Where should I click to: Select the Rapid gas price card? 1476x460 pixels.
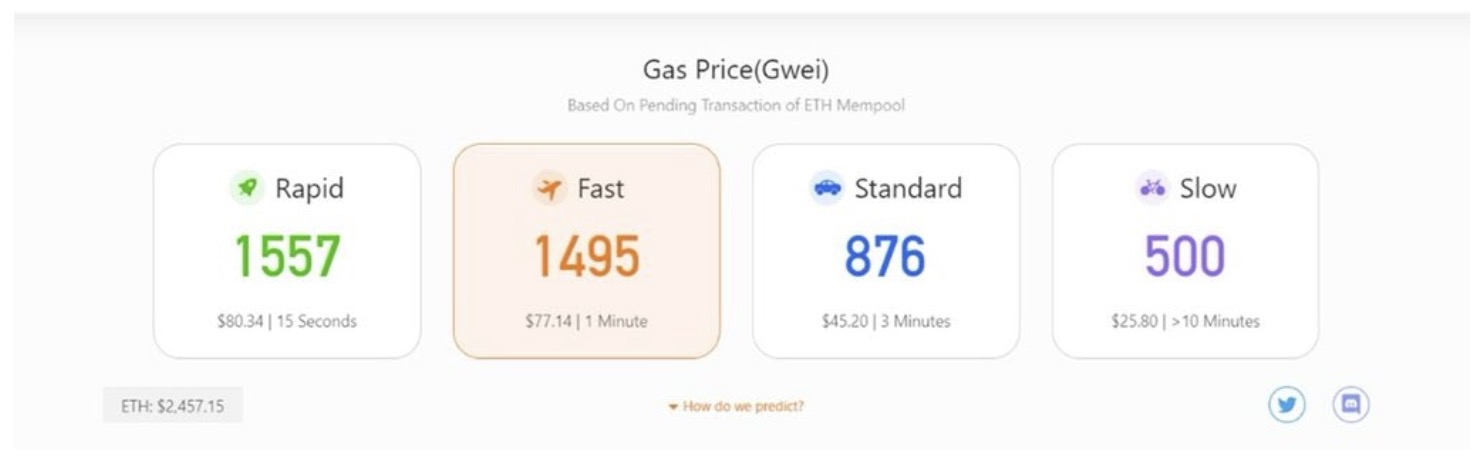tap(287, 251)
